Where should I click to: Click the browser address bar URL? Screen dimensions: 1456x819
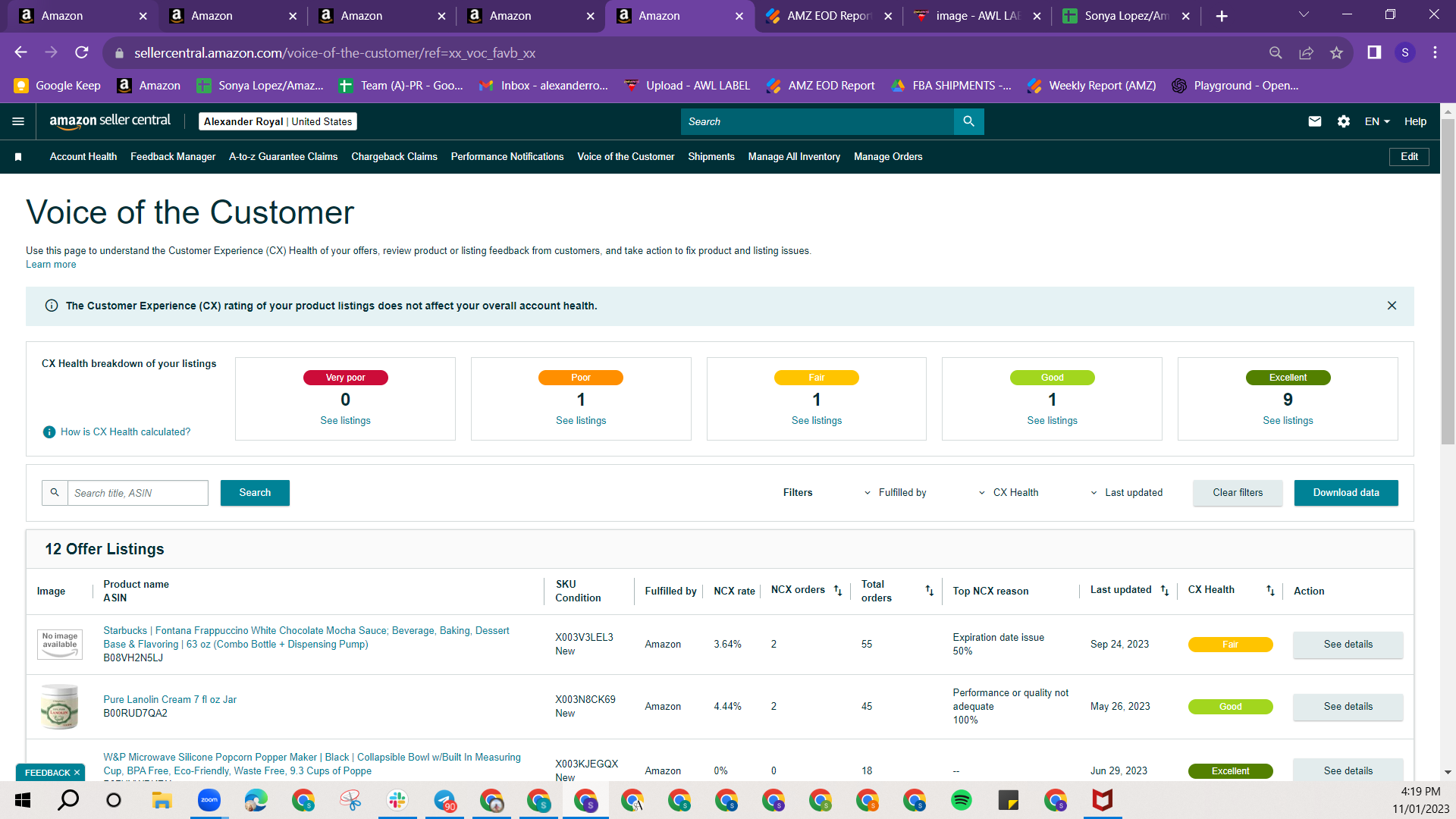click(x=334, y=53)
